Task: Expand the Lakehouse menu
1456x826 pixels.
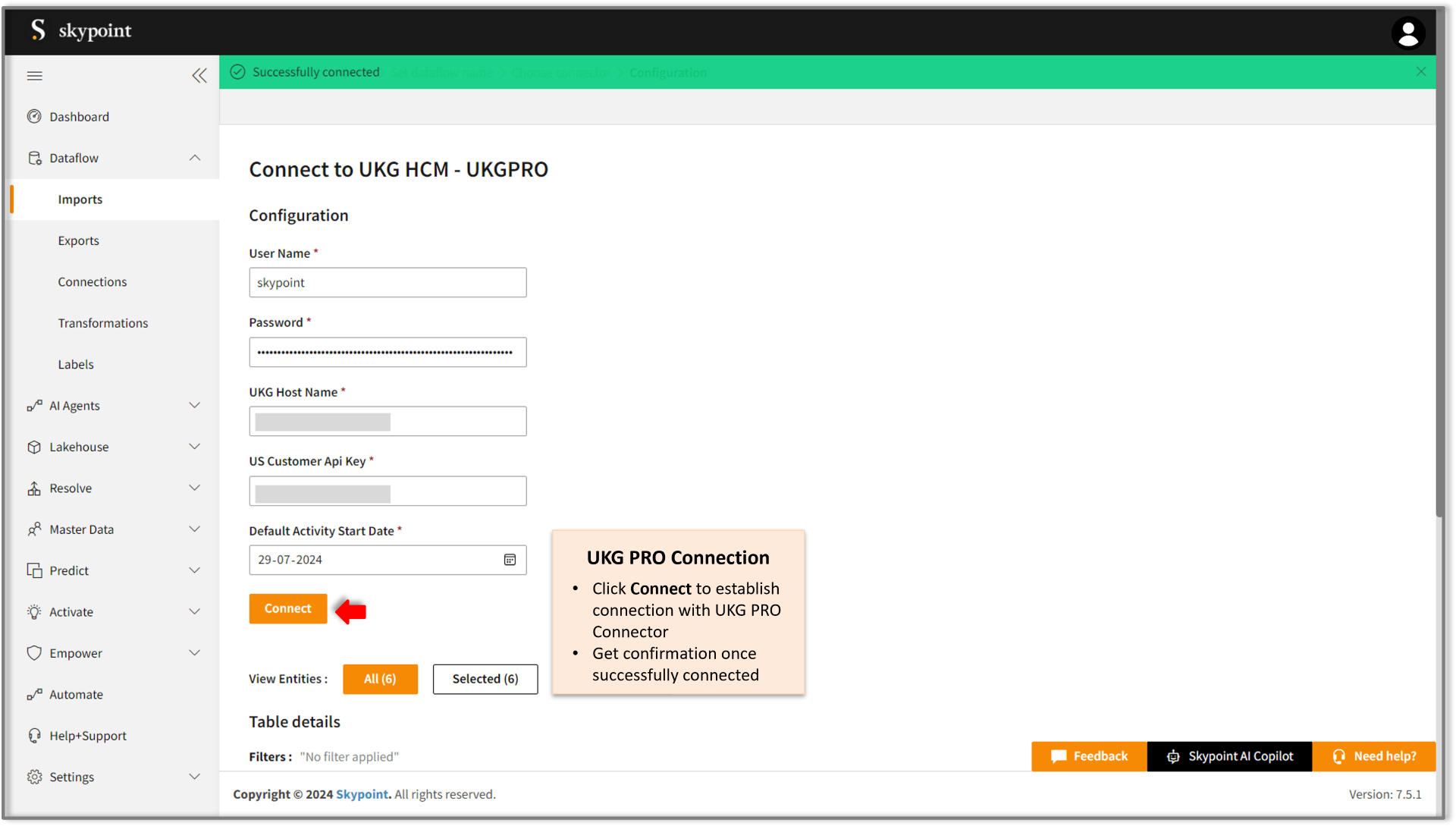Action: pos(195,447)
